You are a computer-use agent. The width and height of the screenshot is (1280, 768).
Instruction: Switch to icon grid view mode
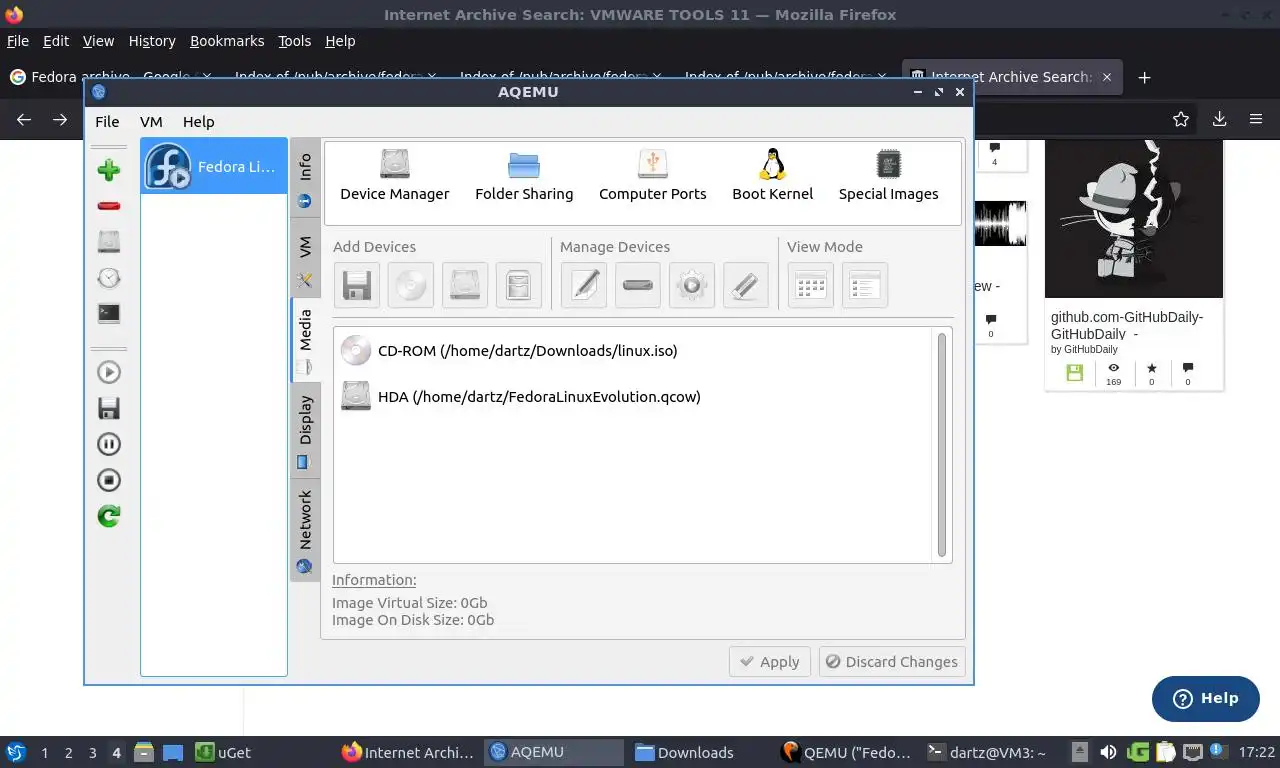[x=811, y=286]
